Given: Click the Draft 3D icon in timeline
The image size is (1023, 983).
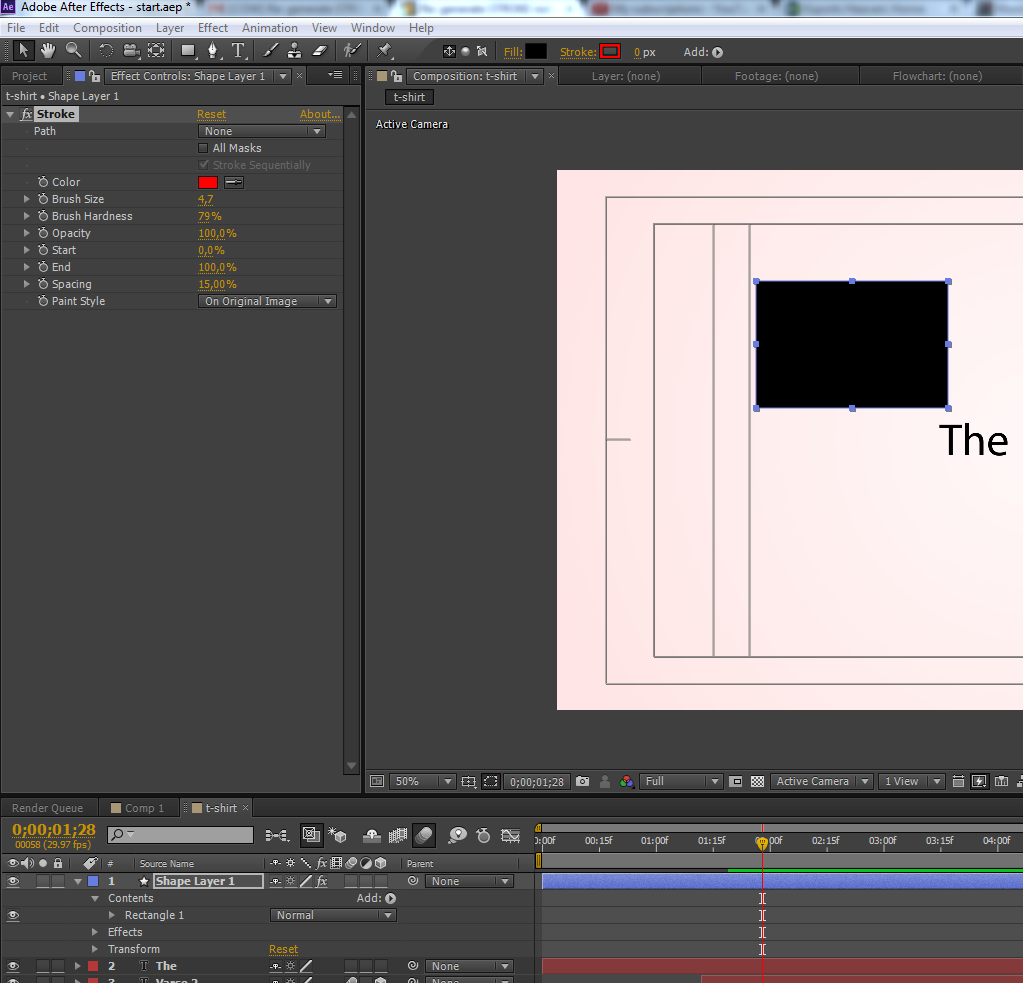Looking at the screenshot, I should click(x=337, y=836).
